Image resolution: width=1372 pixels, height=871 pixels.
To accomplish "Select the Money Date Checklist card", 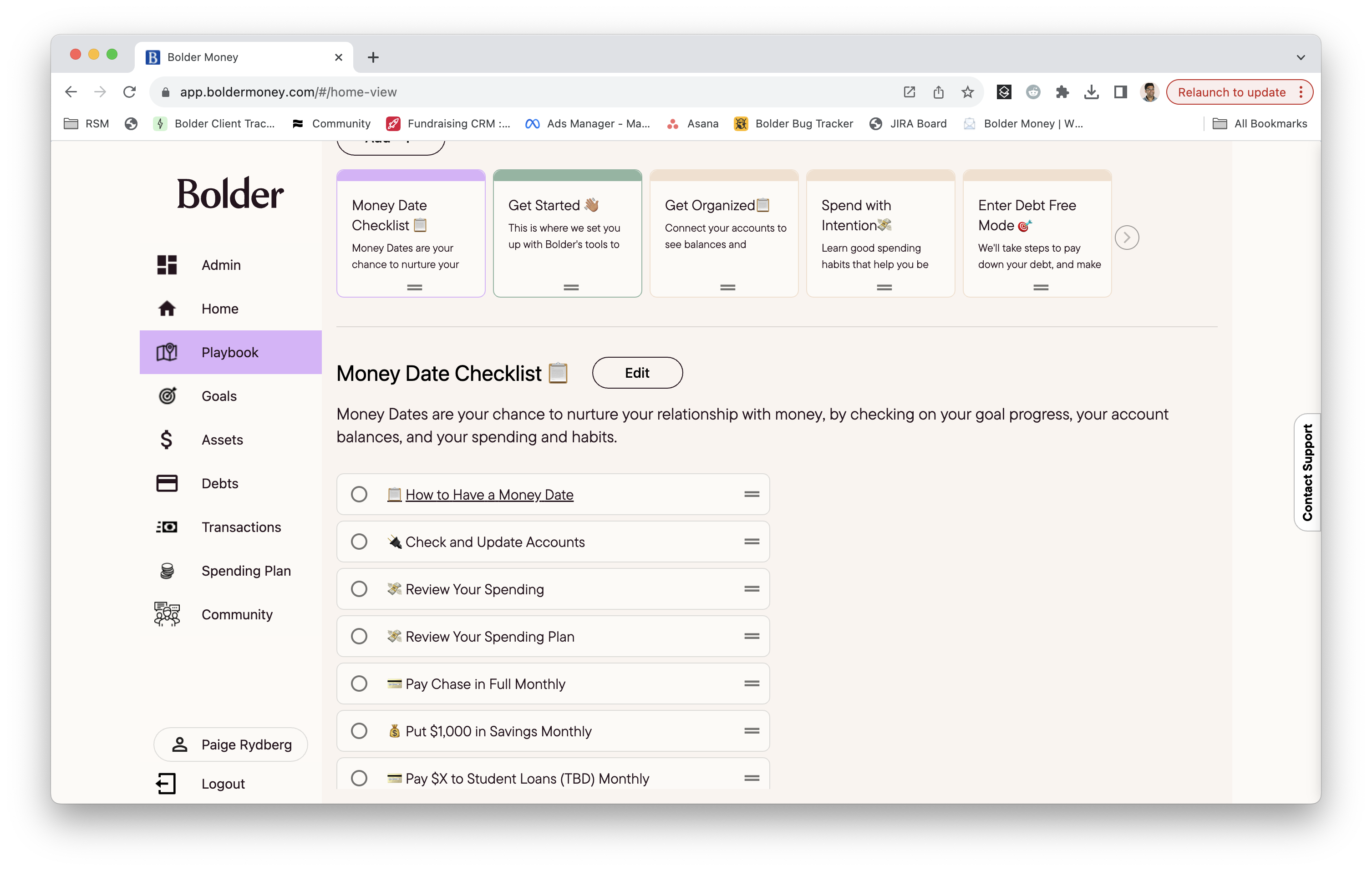I will click(x=411, y=233).
